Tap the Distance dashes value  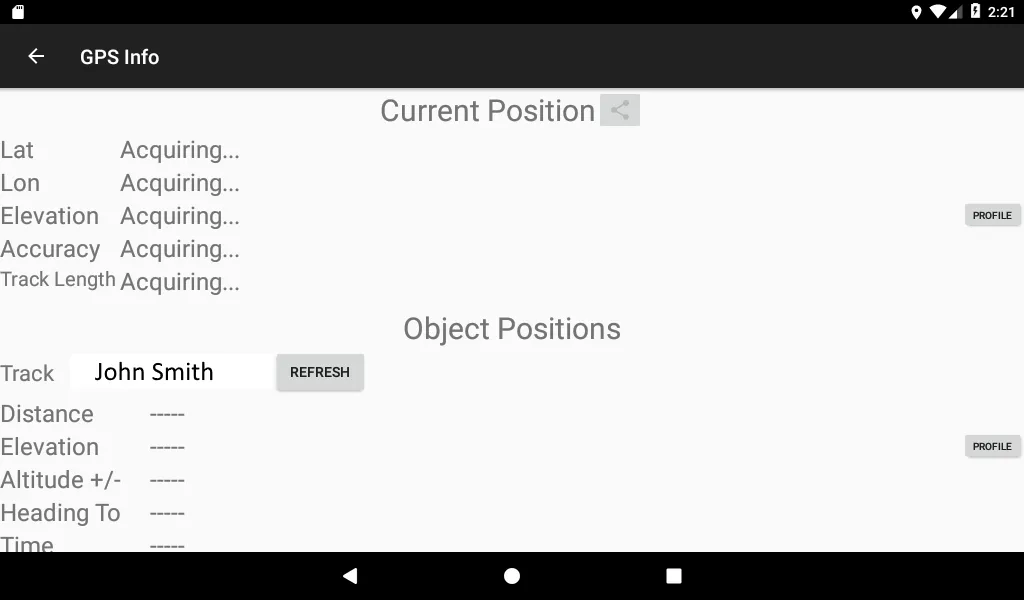pos(167,414)
